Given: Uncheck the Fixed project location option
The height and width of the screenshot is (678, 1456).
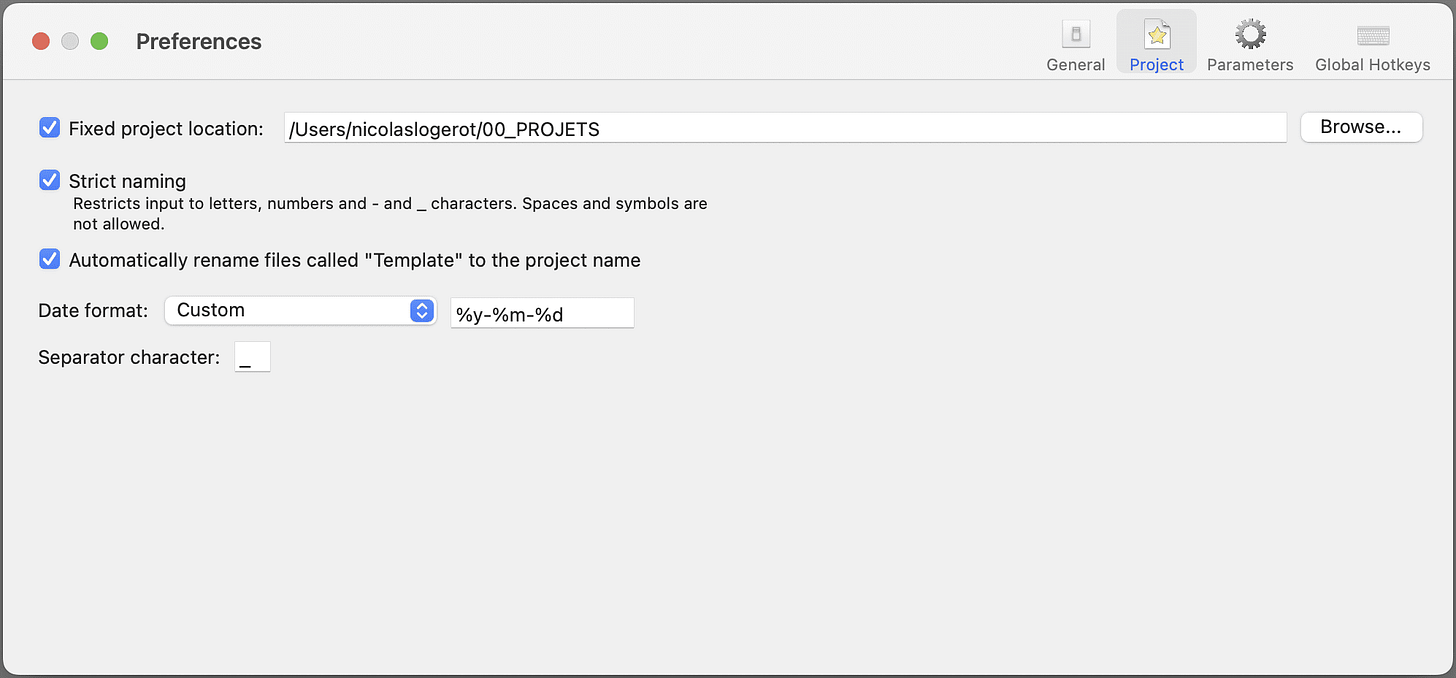Looking at the screenshot, I should 50,128.
